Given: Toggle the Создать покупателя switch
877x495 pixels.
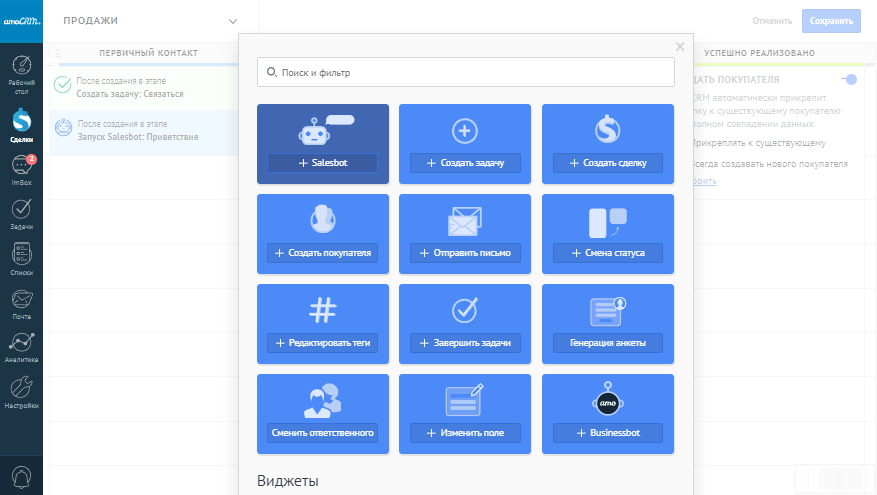Looking at the screenshot, I should [849, 80].
